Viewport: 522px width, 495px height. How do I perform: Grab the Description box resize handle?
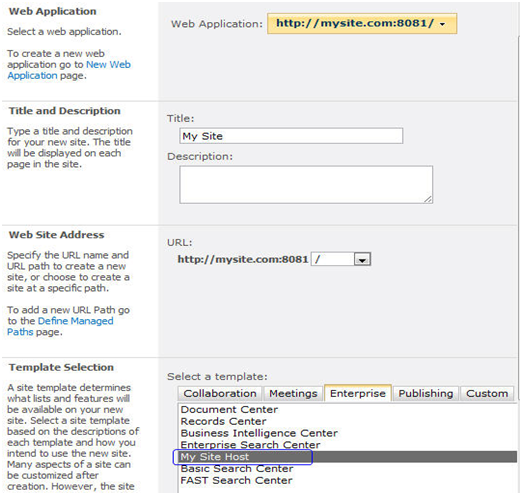pyautogui.click(x=428, y=199)
